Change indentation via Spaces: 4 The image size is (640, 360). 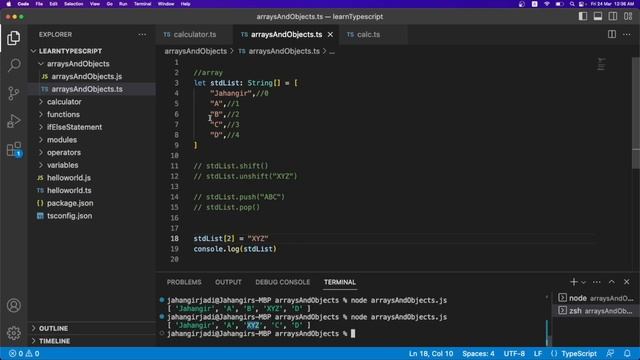(478, 353)
